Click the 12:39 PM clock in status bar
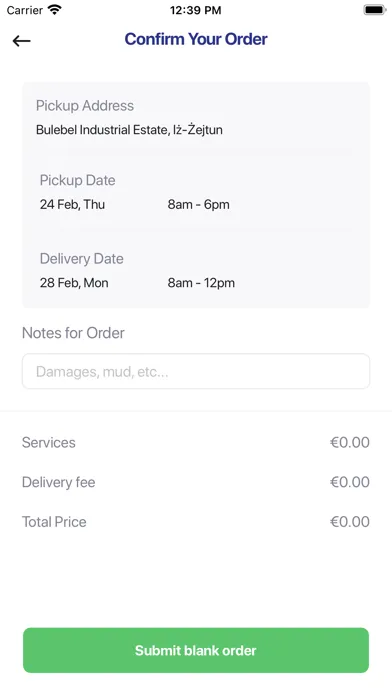 point(196,10)
